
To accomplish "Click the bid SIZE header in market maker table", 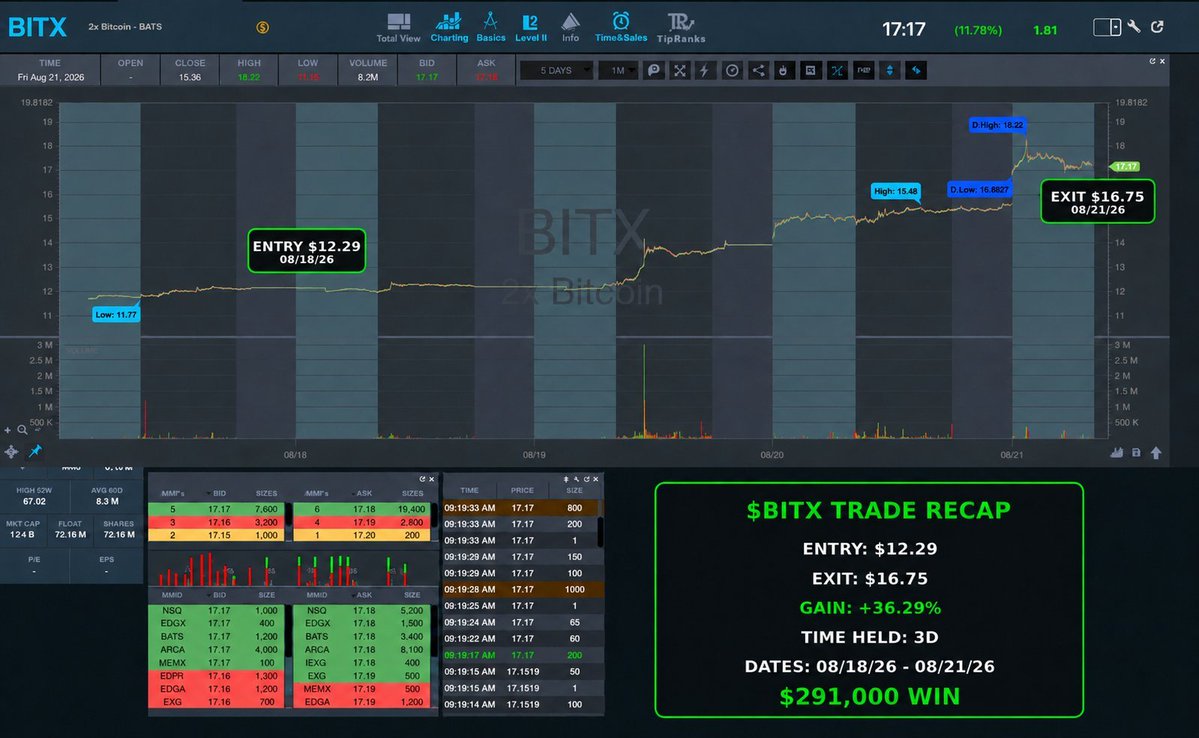I will 266,595.
